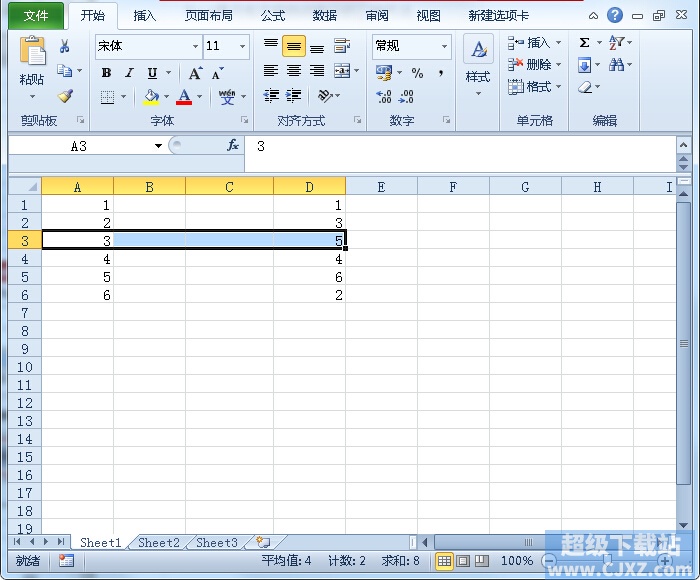Minimize the ribbon with caret icon
The width and height of the screenshot is (700, 580).
(x=593, y=16)
